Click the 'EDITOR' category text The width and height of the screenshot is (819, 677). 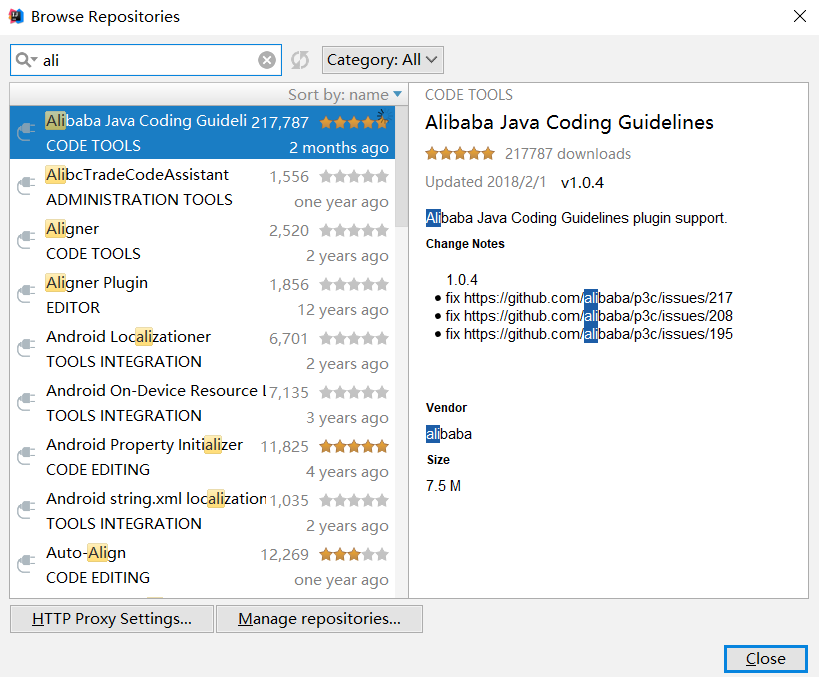[73, 308]
